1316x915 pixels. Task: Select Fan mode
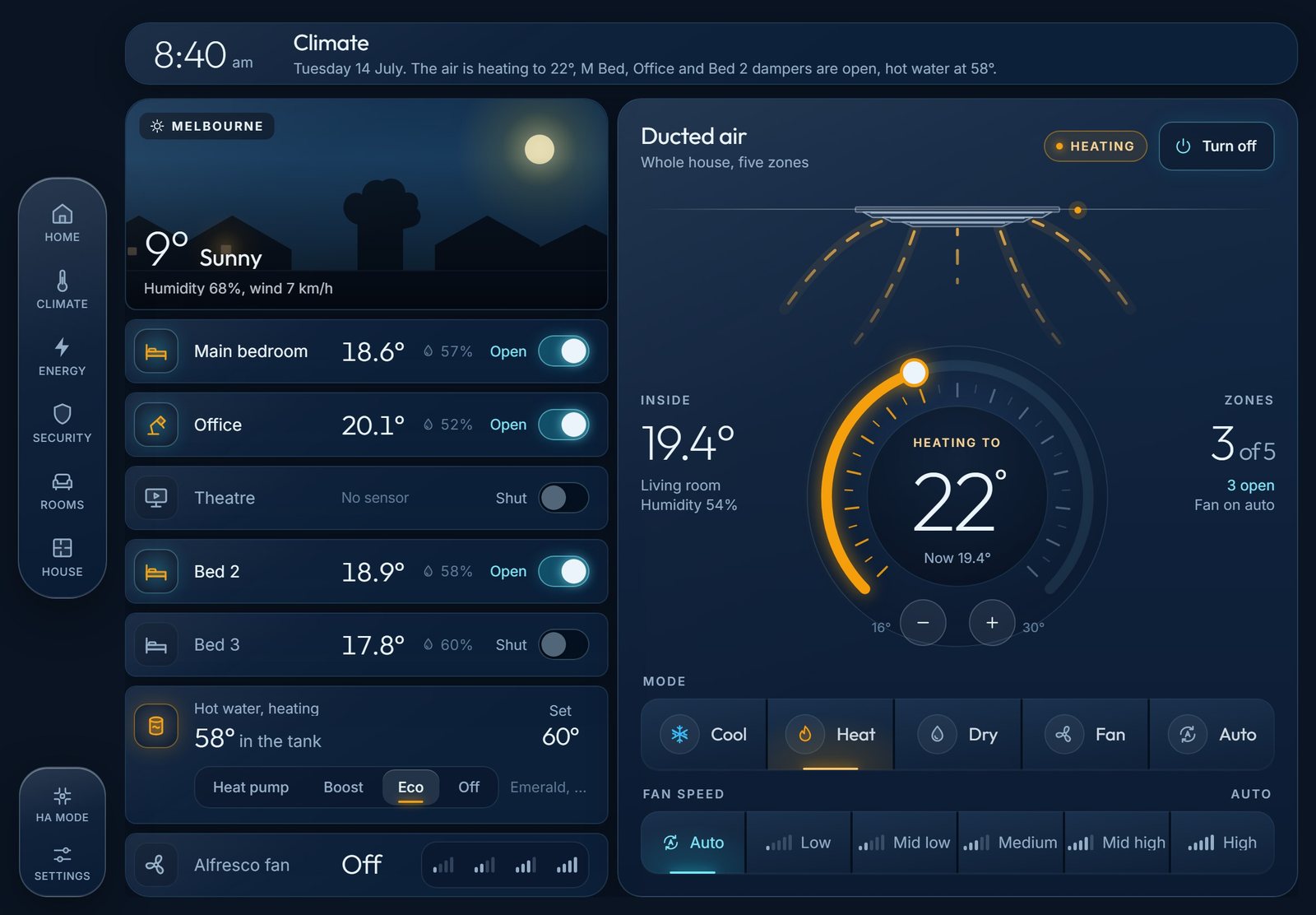click(x=1086, y=734)
